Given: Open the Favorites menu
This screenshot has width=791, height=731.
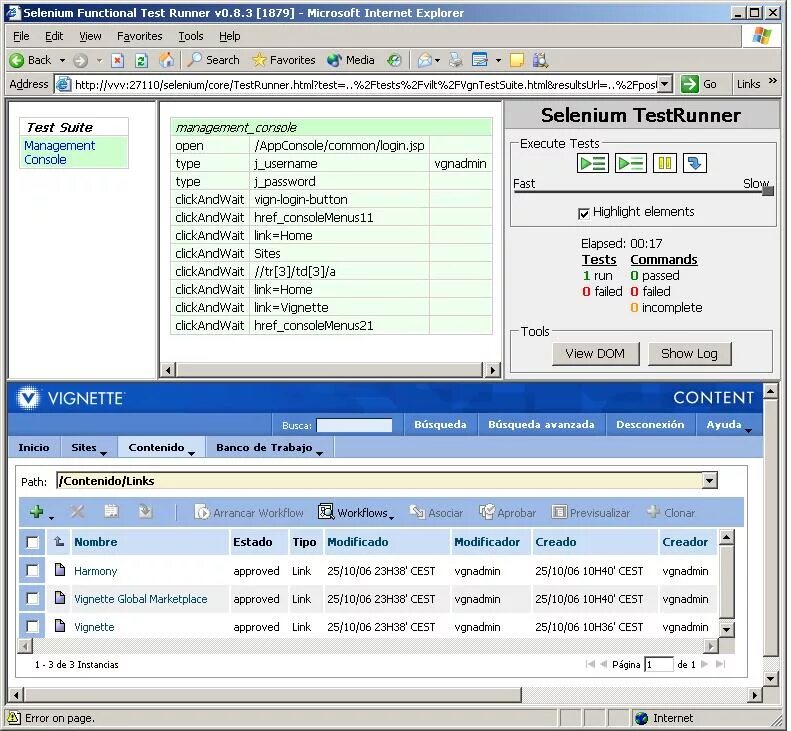Looking at the screenshot, I should click(140, 36).
